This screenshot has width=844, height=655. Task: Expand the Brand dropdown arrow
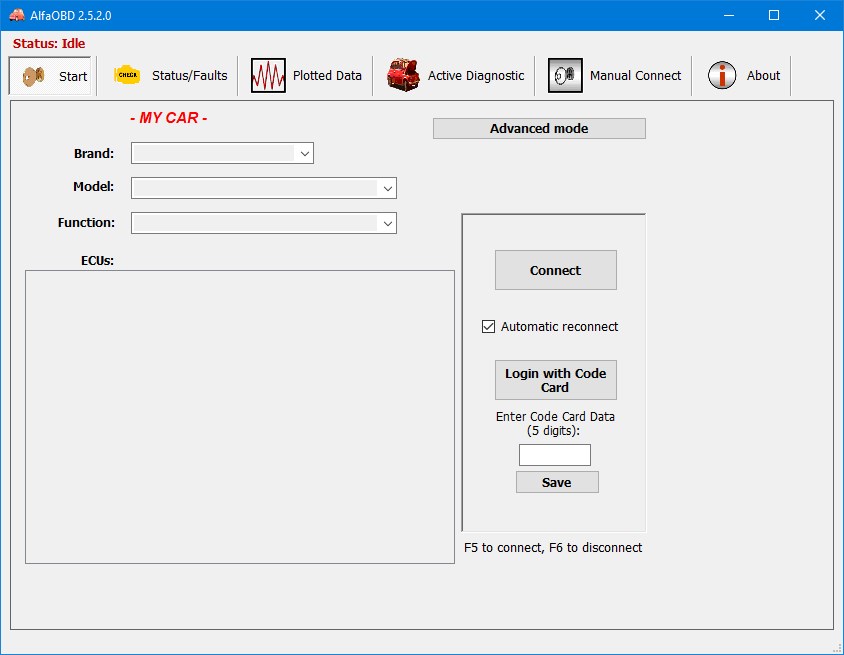tap(305, 153)
